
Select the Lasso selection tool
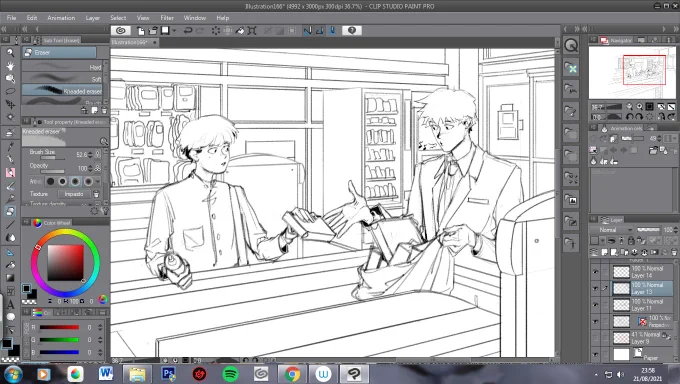[10, 91]
